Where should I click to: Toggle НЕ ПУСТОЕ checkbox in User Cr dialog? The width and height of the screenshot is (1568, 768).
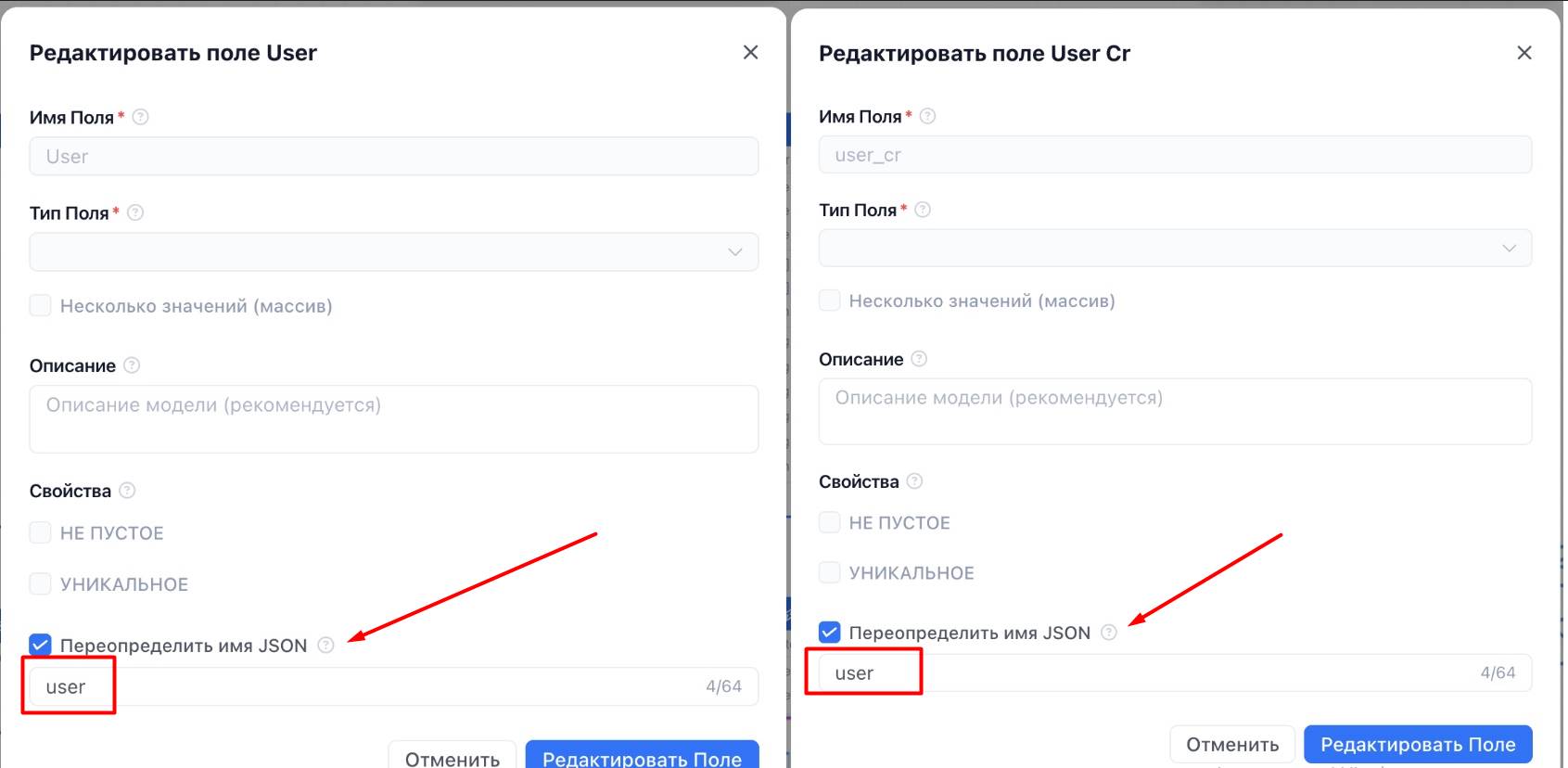point(830,522)
